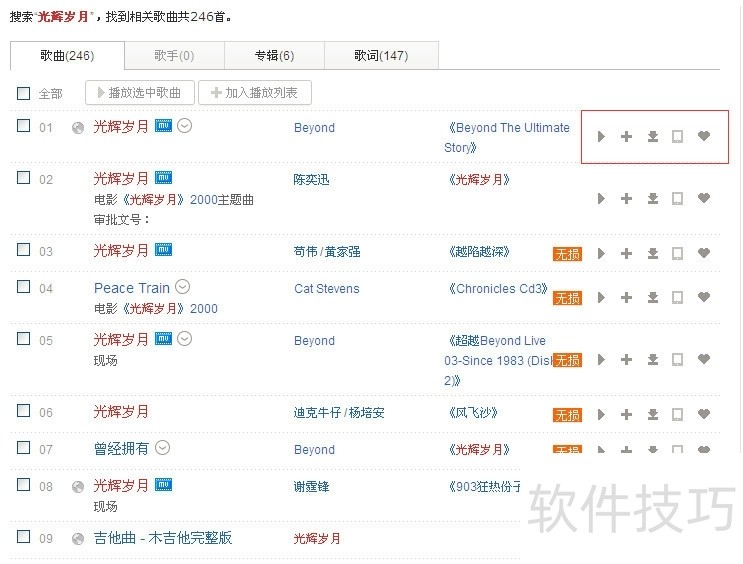Screen dimensions: 743x564
Task: Open artist link 谢霆锋
Action: (311, 487)
